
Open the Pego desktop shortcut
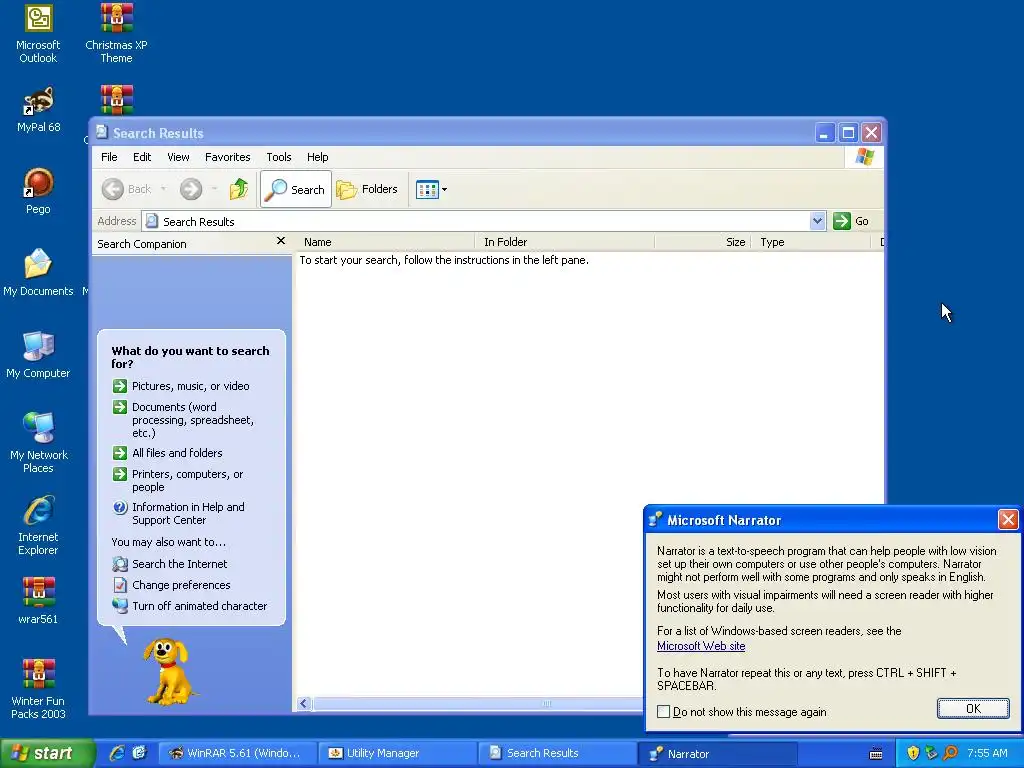38,191
